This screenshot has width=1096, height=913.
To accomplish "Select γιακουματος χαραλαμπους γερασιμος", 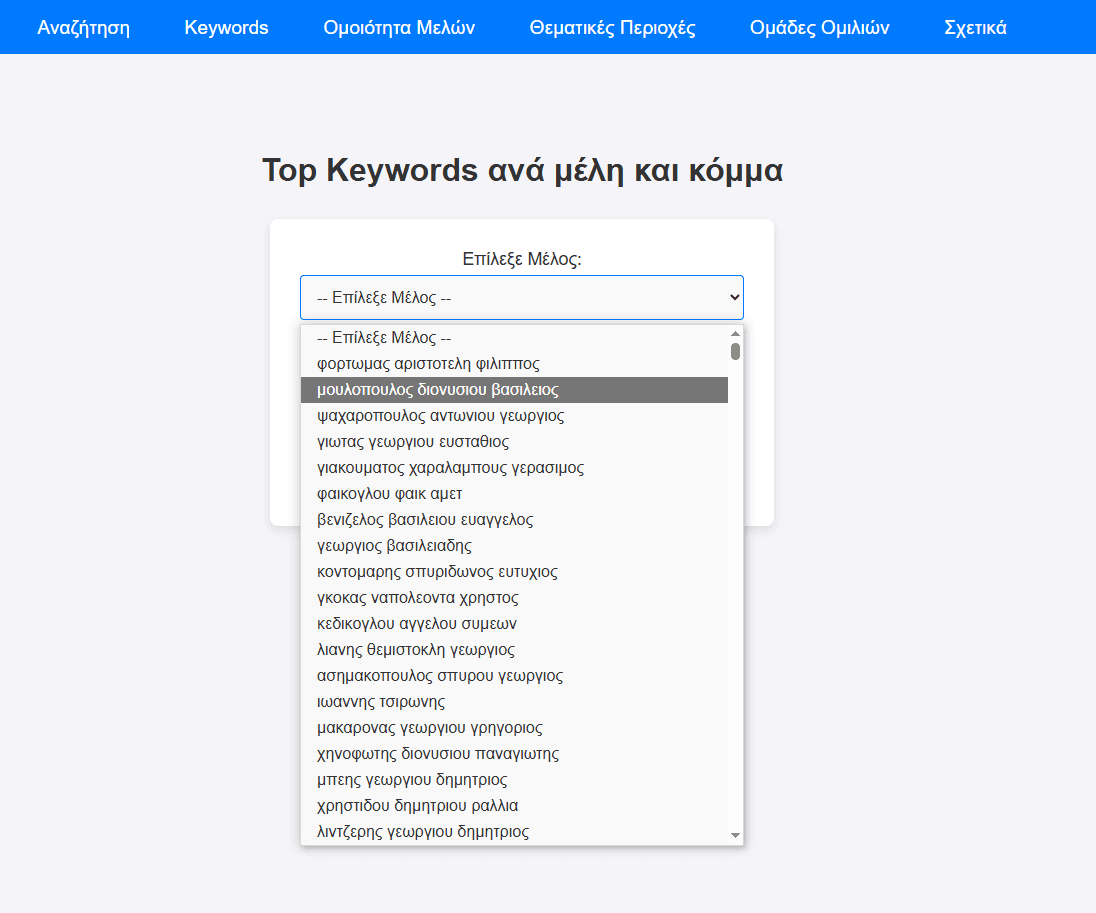I will pyautogui.click(x=514, y=468).
